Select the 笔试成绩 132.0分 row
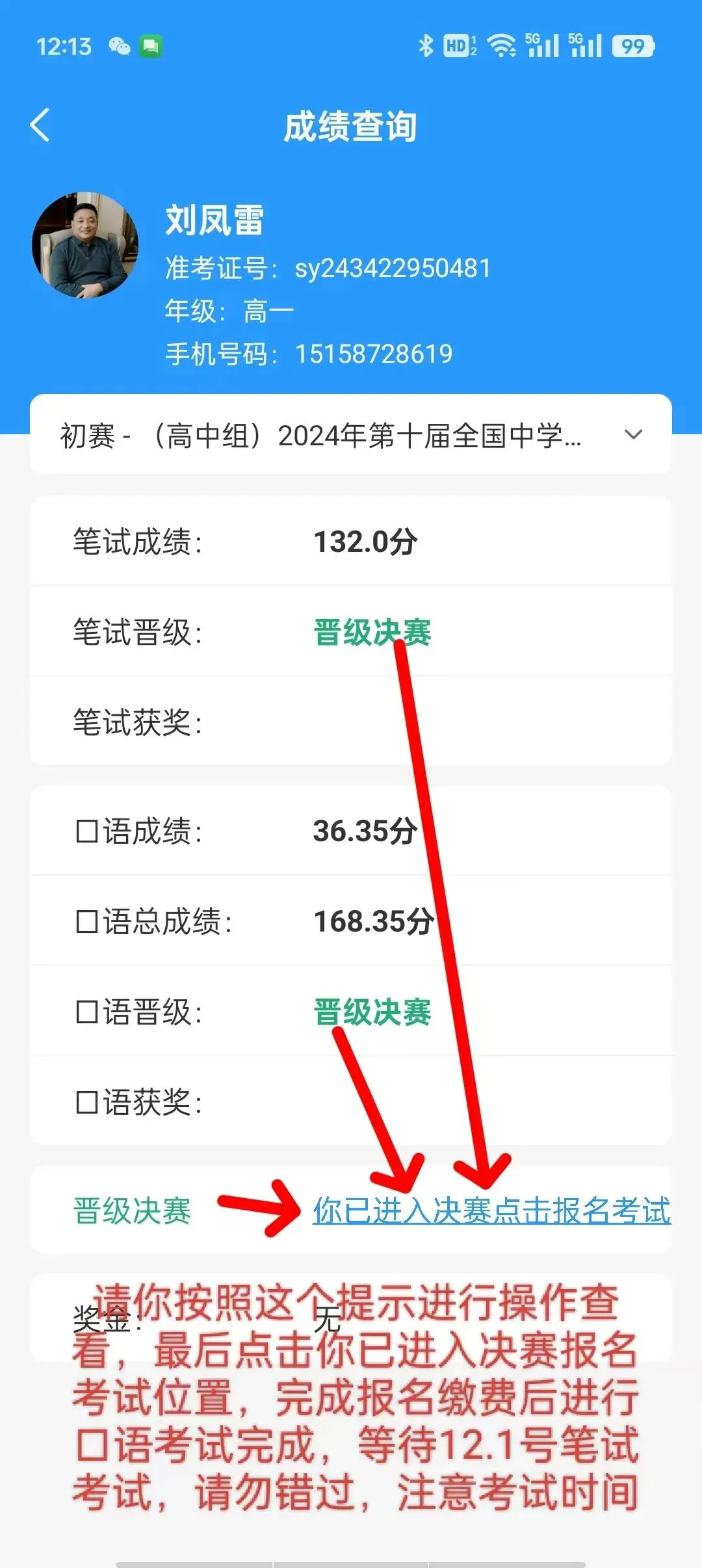 click(x=351, y=541)
